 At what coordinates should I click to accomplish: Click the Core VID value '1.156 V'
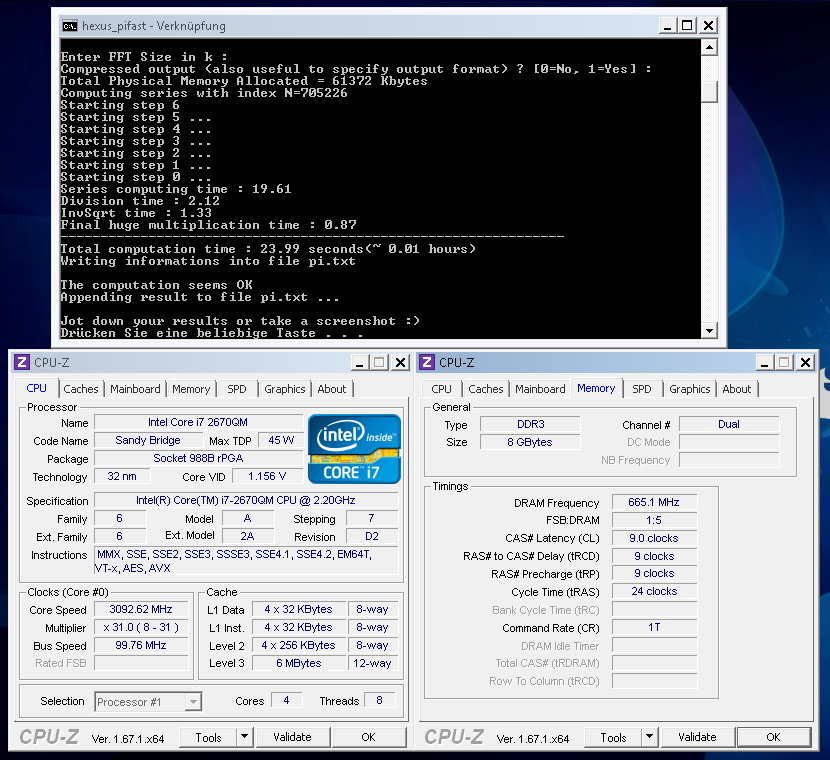pyautogui.click(x=267, y=476)
